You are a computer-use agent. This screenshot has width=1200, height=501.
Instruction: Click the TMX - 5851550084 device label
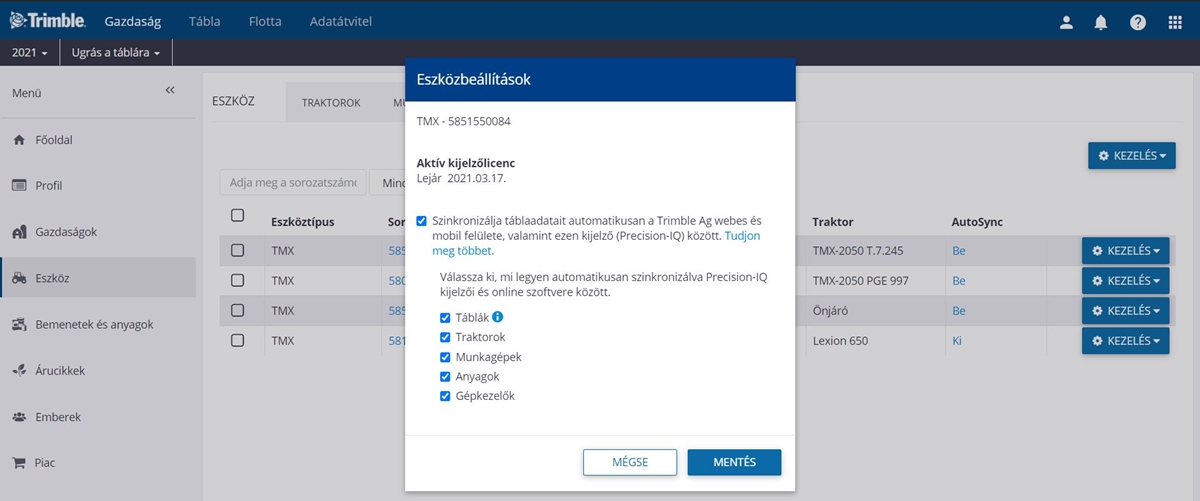click(x=463, y=122)
